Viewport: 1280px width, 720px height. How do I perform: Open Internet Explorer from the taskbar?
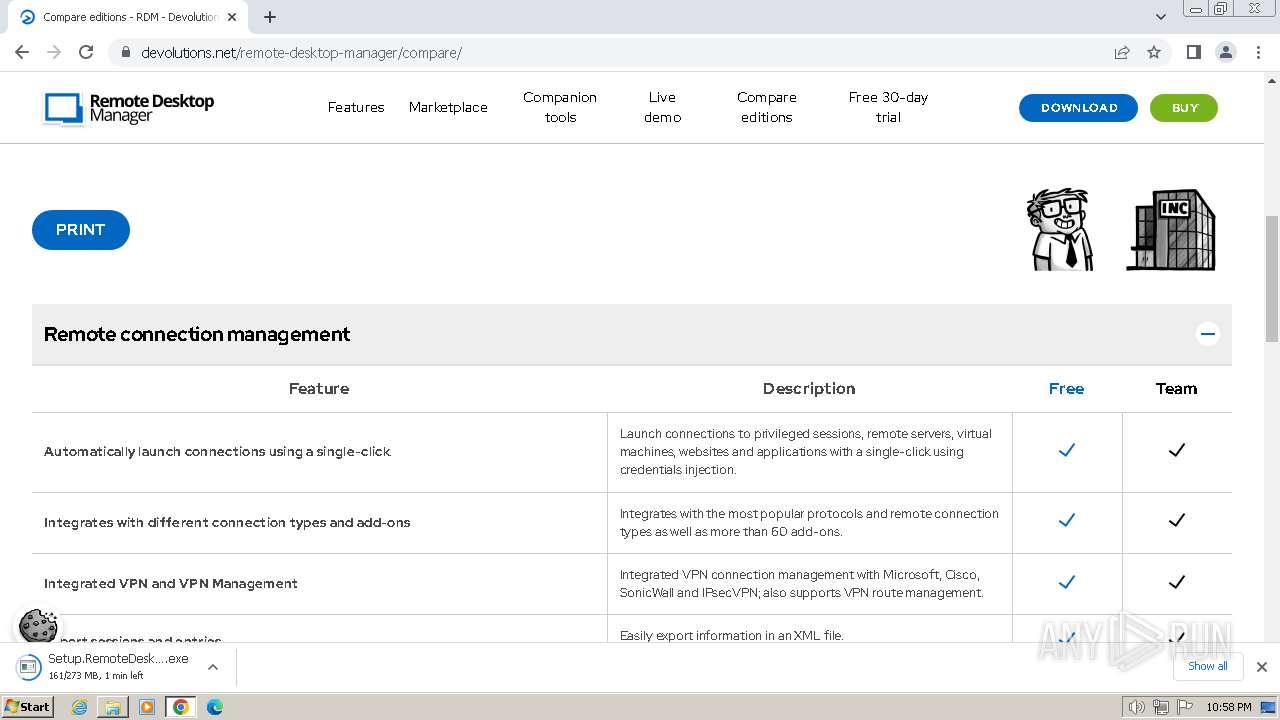pos(80,707)
